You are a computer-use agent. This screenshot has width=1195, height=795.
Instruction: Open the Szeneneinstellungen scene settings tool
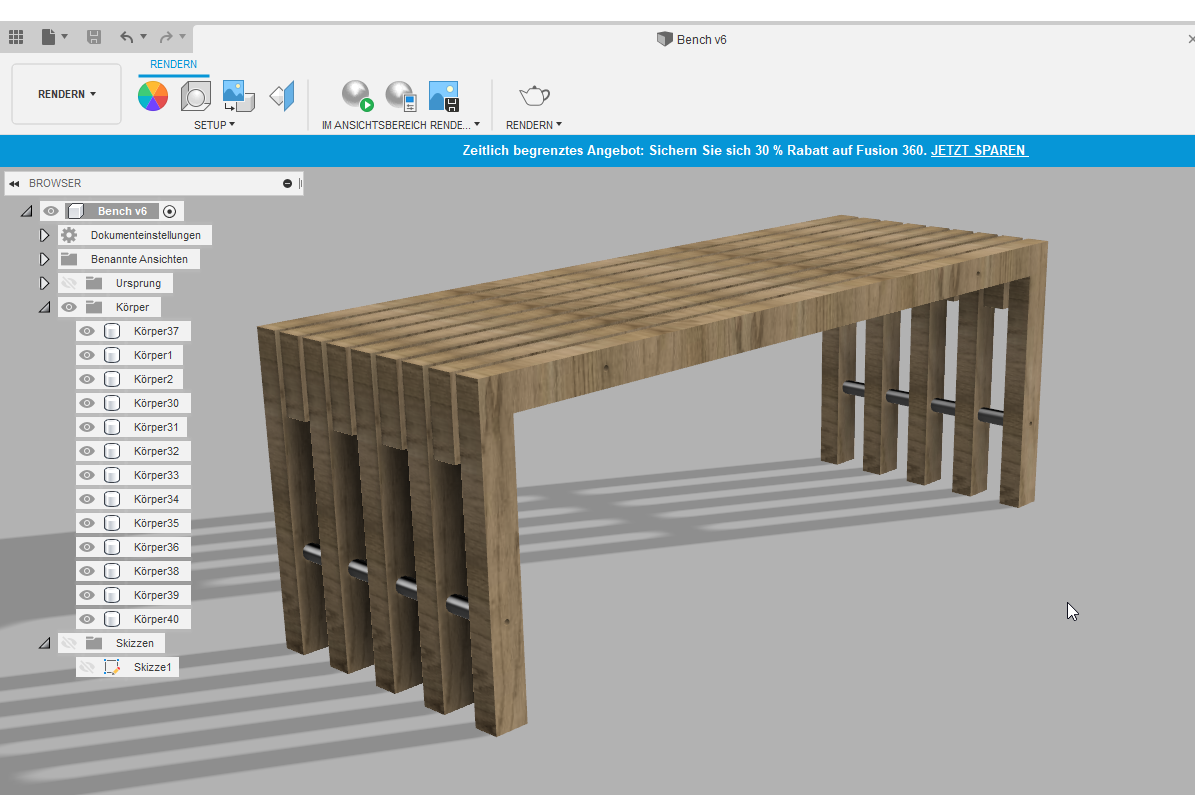coord(195,96)
